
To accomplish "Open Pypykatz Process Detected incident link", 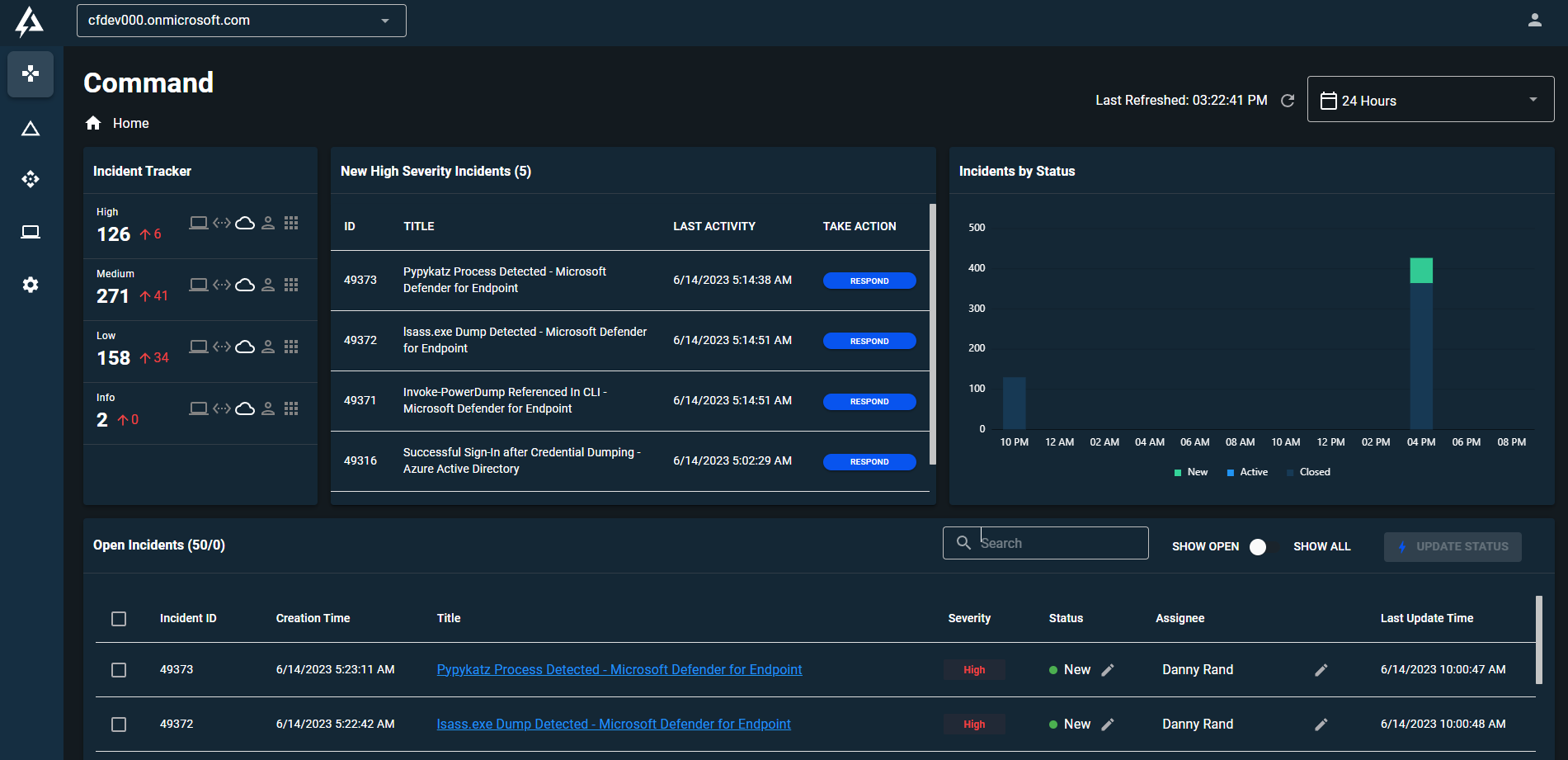I will (619, 670).
